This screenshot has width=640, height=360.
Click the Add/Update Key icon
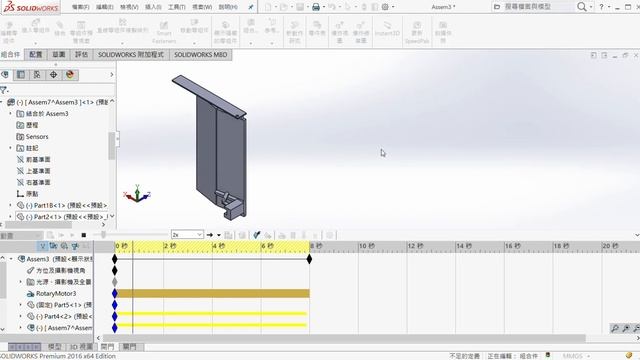click(268, 235)
